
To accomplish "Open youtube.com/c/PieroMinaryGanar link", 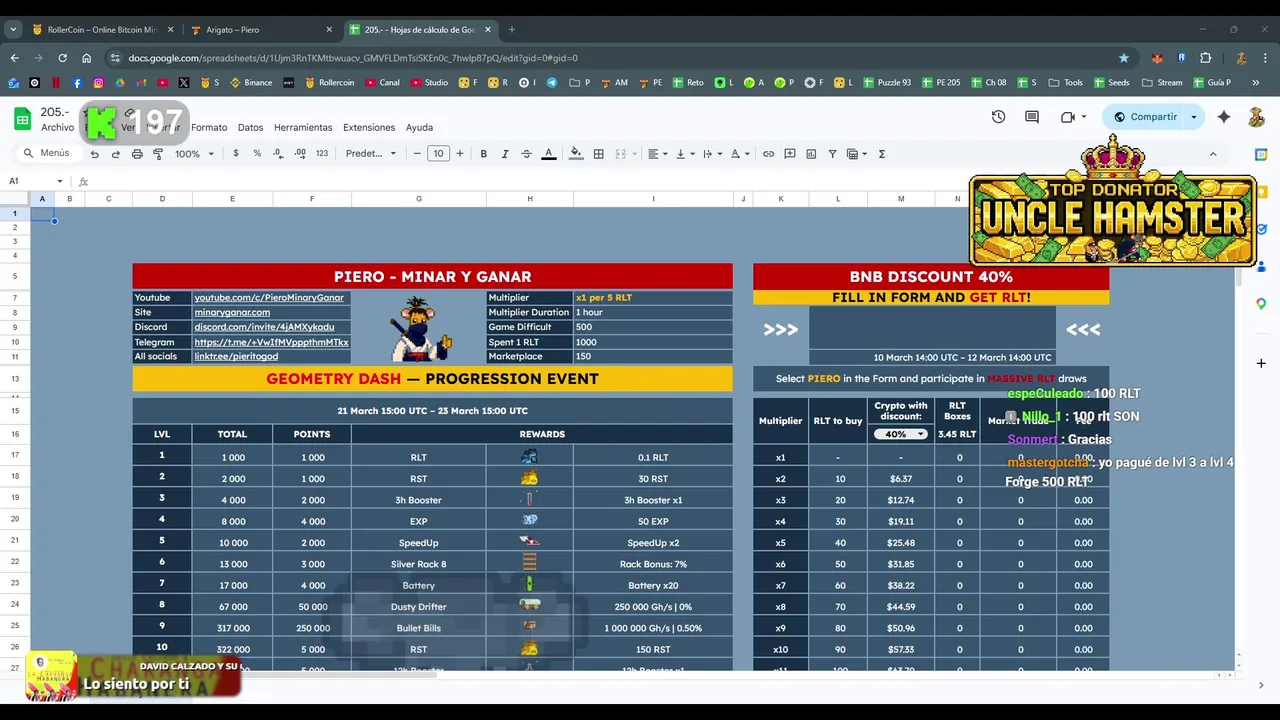I will point(269,297).
